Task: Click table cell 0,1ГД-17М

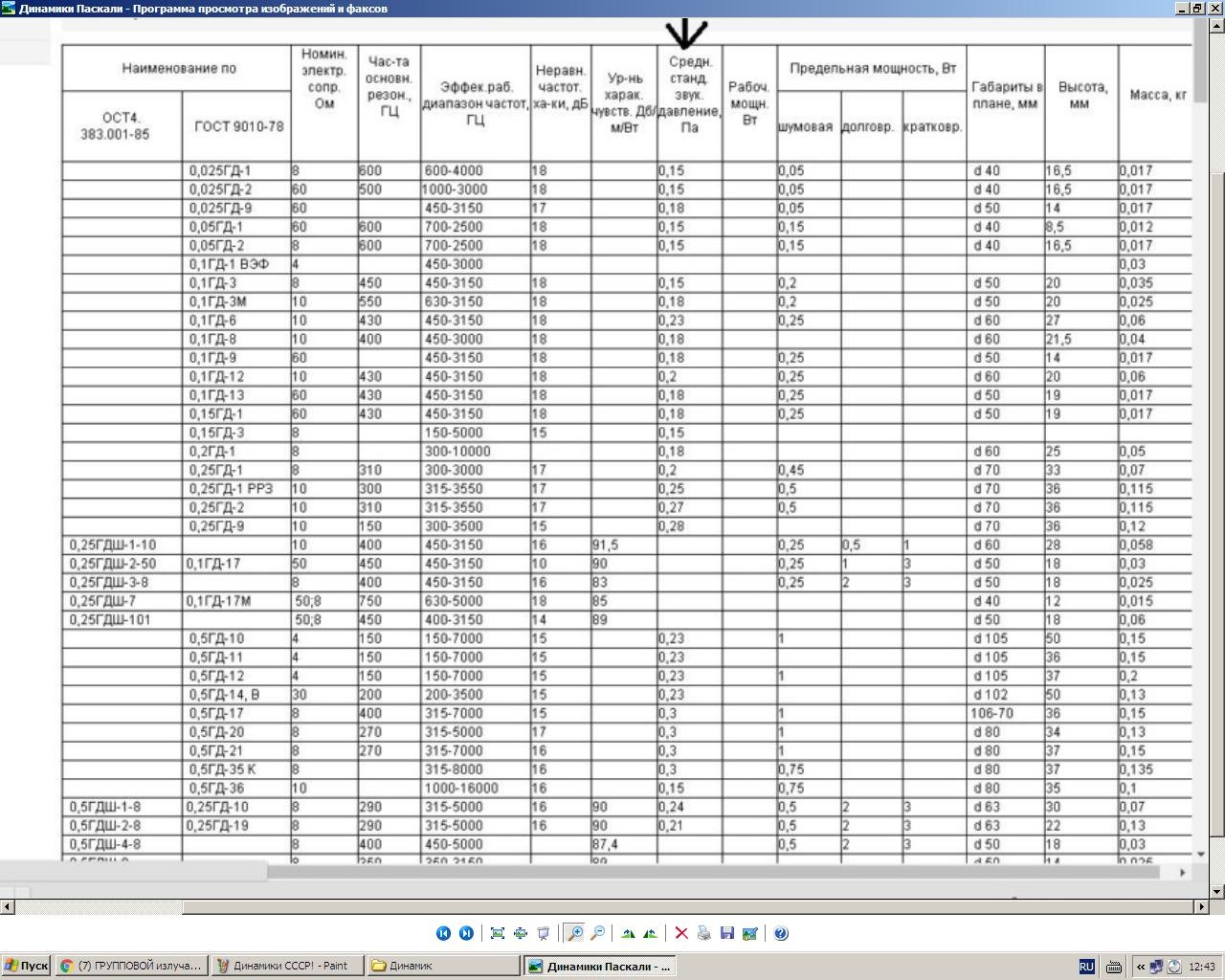Action: pyautogui.click(x=218, y=601)
